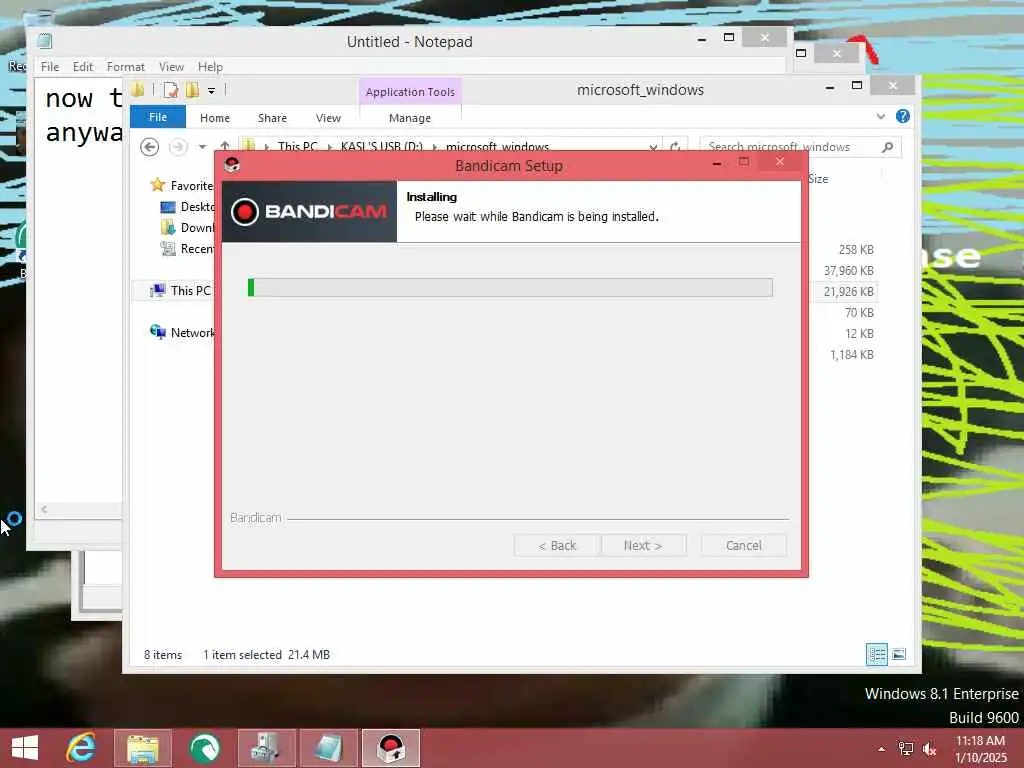The image size is (1024, 768).
Task: Open Notepad Edit menu
Action: pos(82,67)
